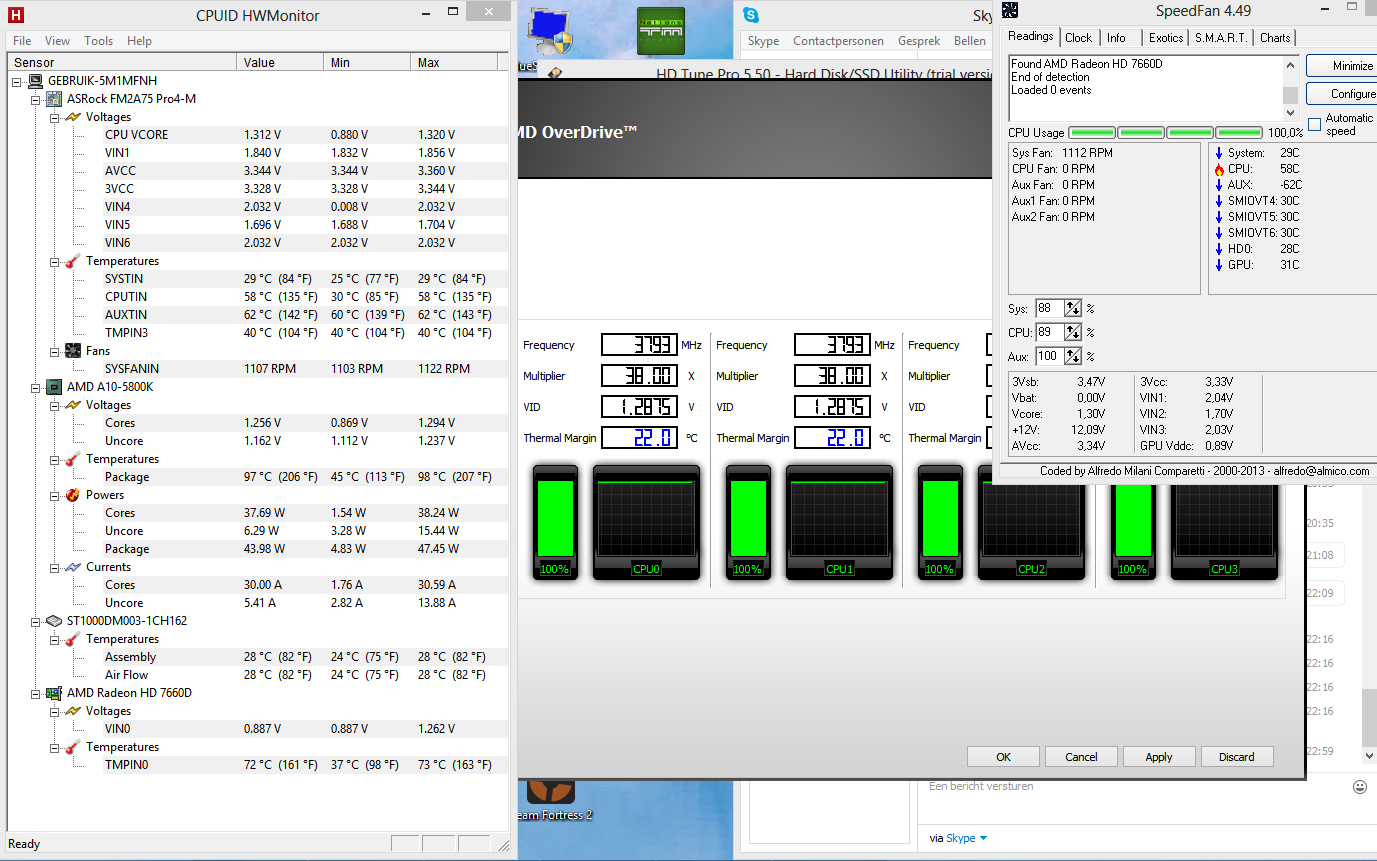Click the fan icon beside Fans
This screenshot has height=861, width=1377.
coord(73,351)
